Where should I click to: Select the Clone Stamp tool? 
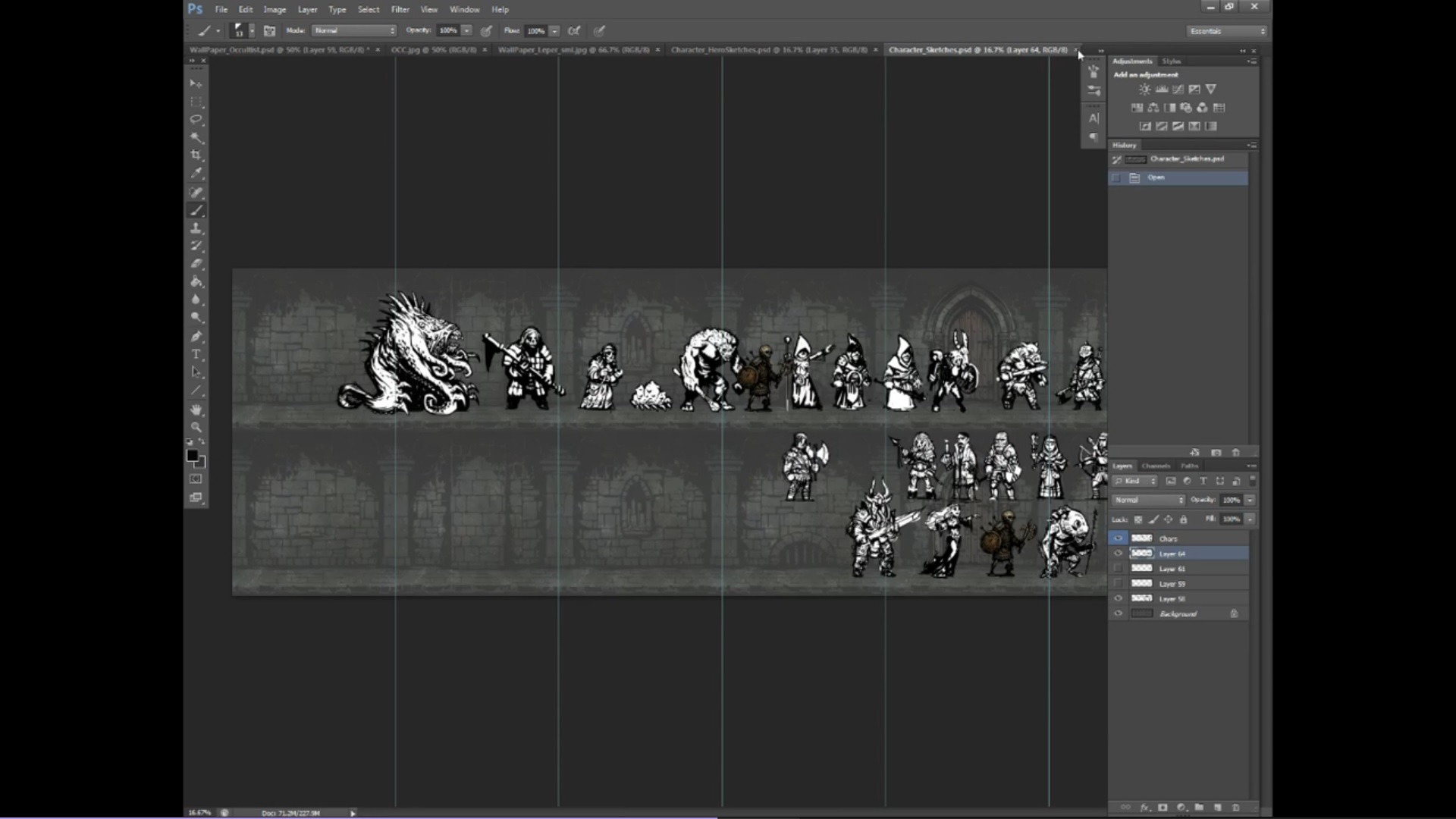[x=196, y=228]
